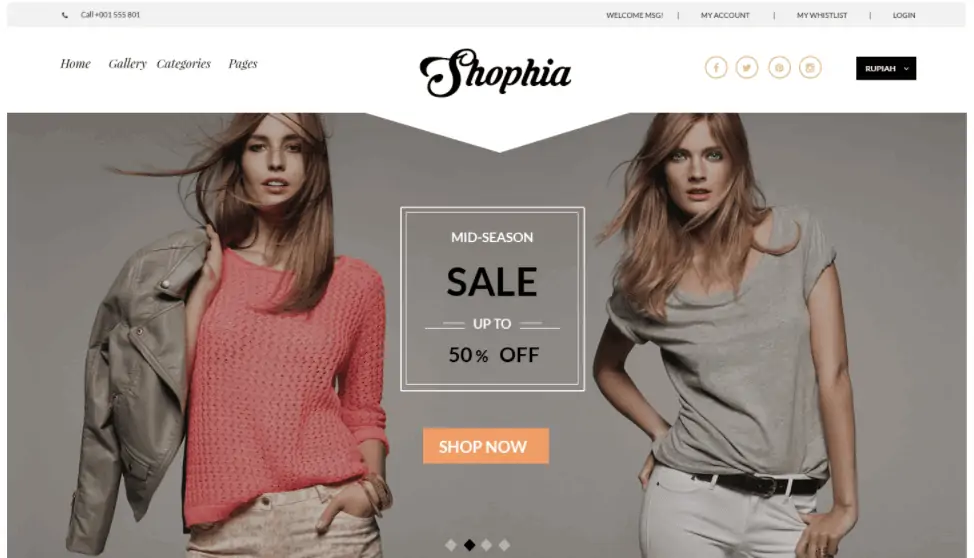Open the Categories menu
The height and width of the screenshot is (558, 974).
click(183, 63)
